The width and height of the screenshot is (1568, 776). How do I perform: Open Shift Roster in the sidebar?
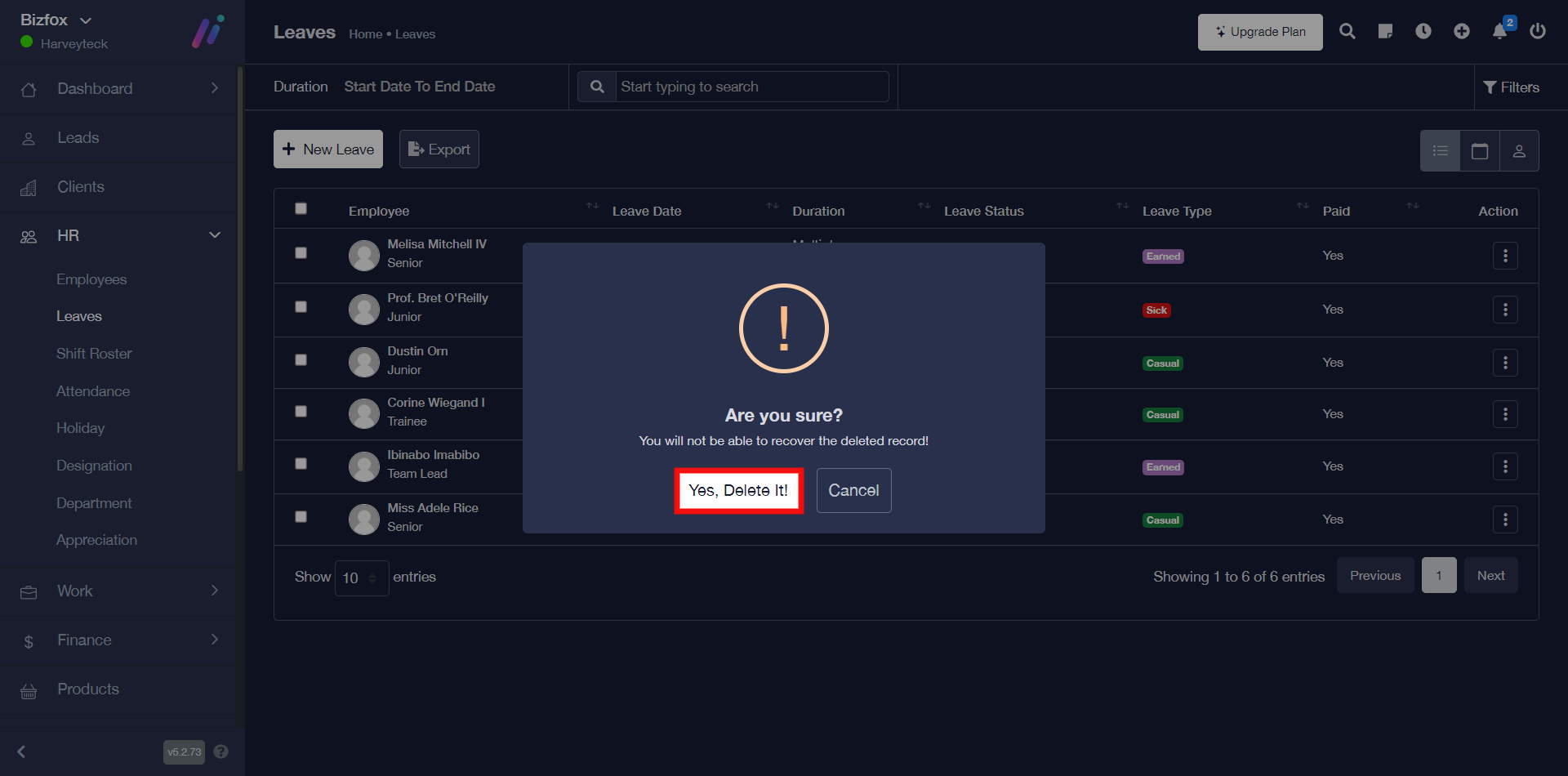click(x=94, y=354)
